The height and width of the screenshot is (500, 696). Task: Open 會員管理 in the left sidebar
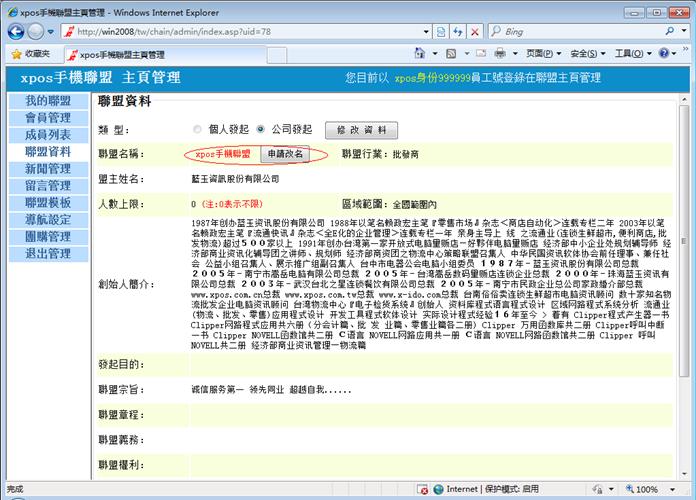tap(48, 118)
